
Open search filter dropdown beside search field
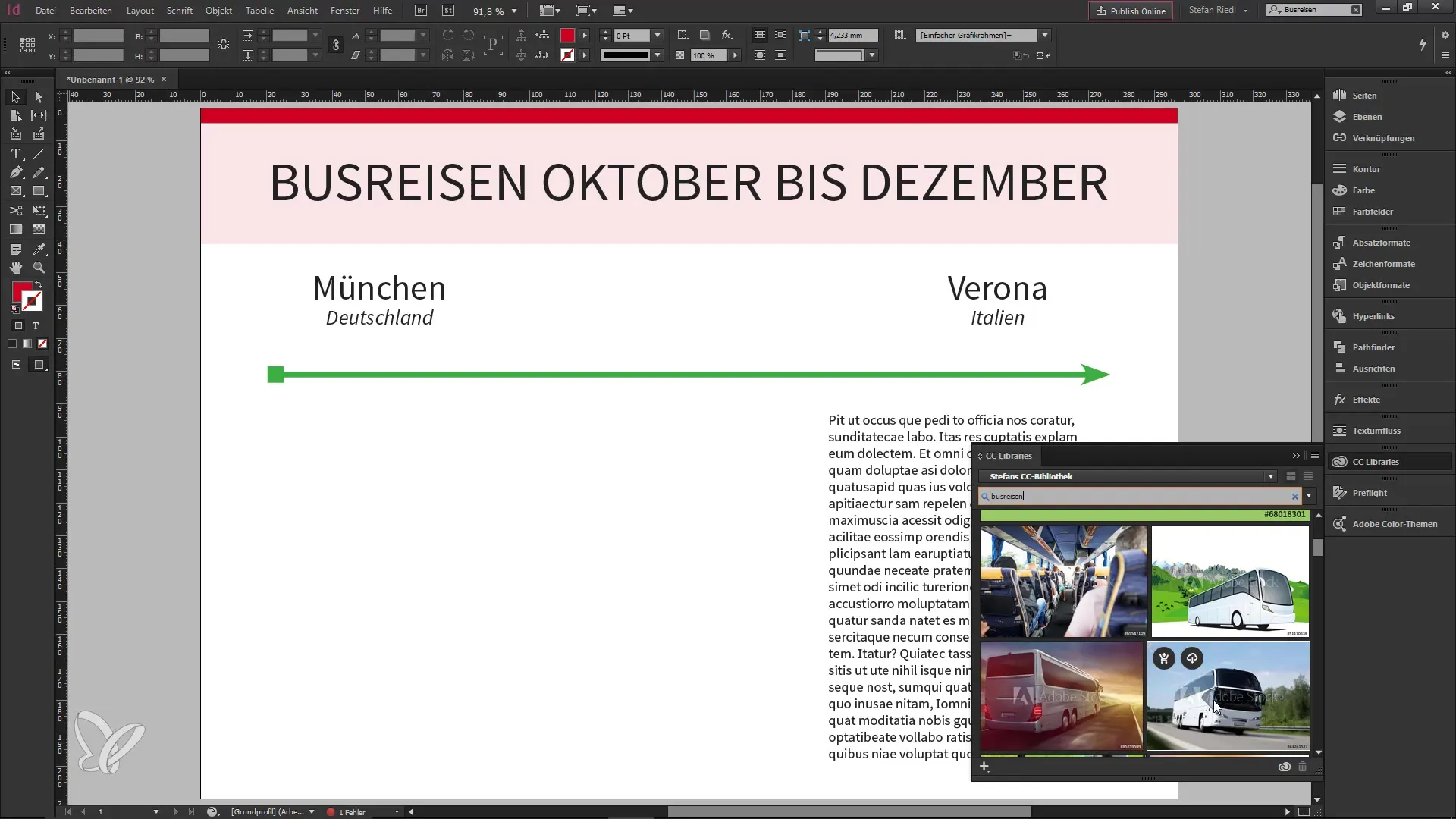[x=1309, y=496]
